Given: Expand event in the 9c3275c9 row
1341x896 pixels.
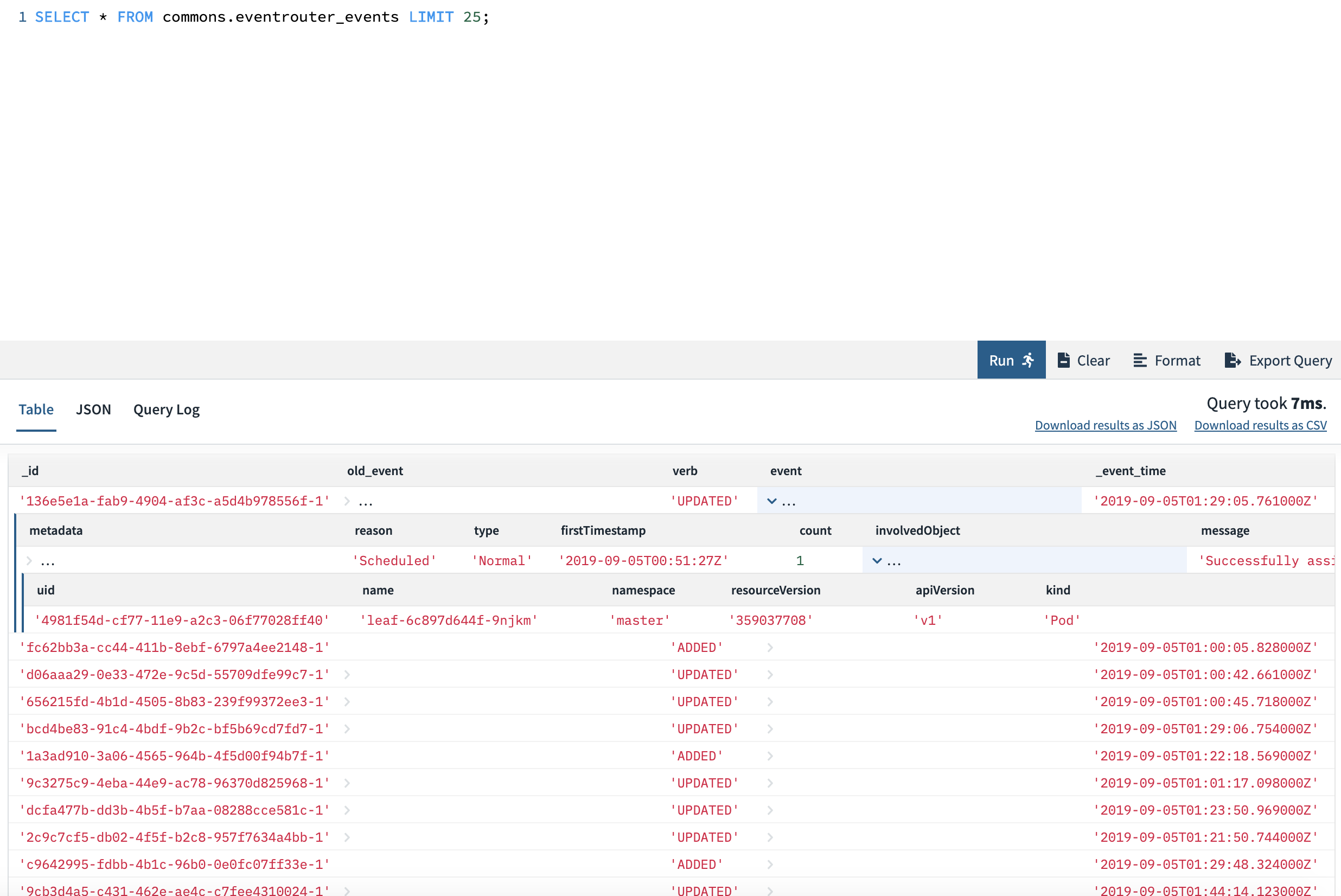Looking at the screenshot, I should coord(770,783).
